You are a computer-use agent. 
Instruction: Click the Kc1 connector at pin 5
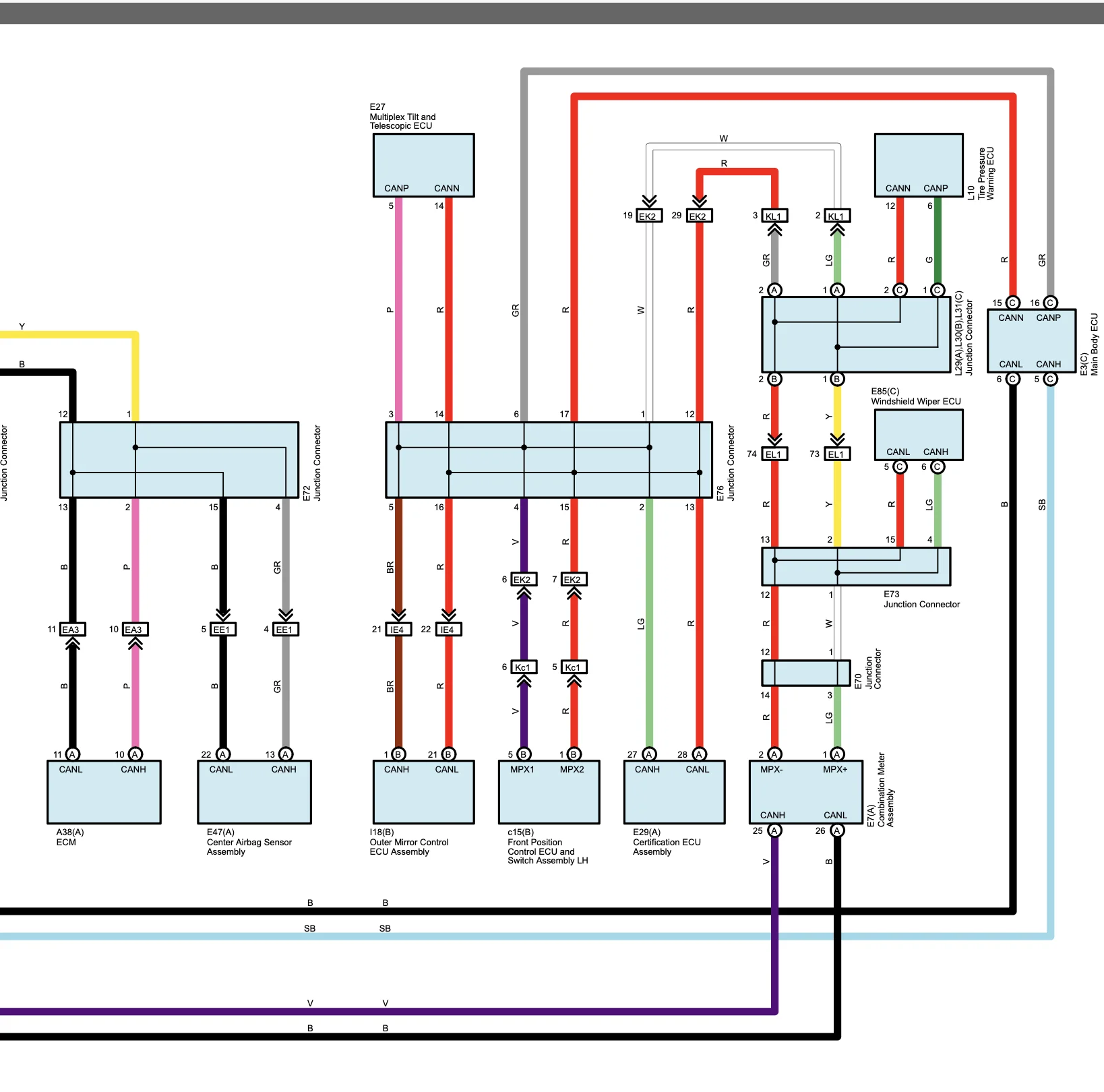pyautogui.click(x=573, y=667)
